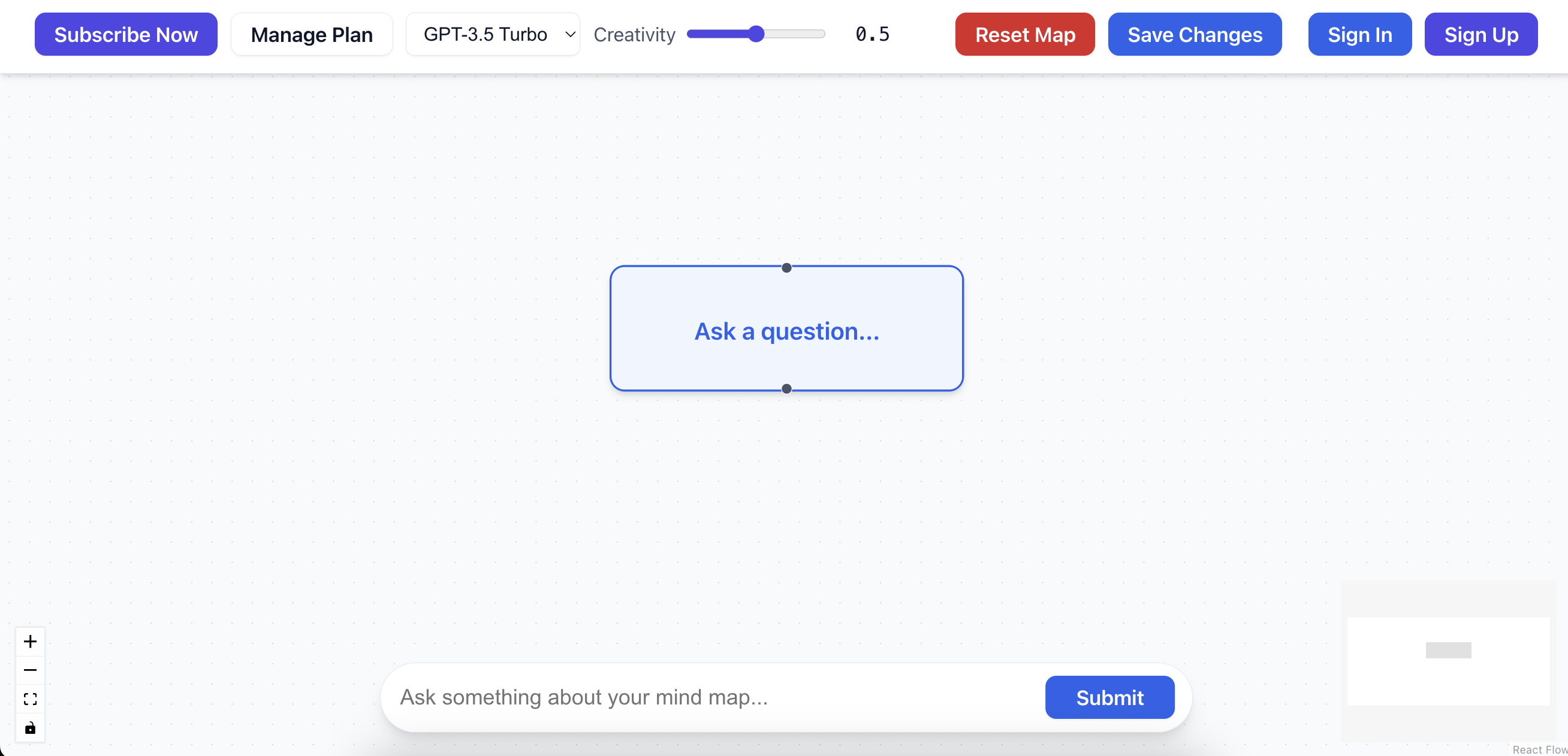Toggle the canvas lock icon
The image size is (1568, 756).
click(30, 728)
